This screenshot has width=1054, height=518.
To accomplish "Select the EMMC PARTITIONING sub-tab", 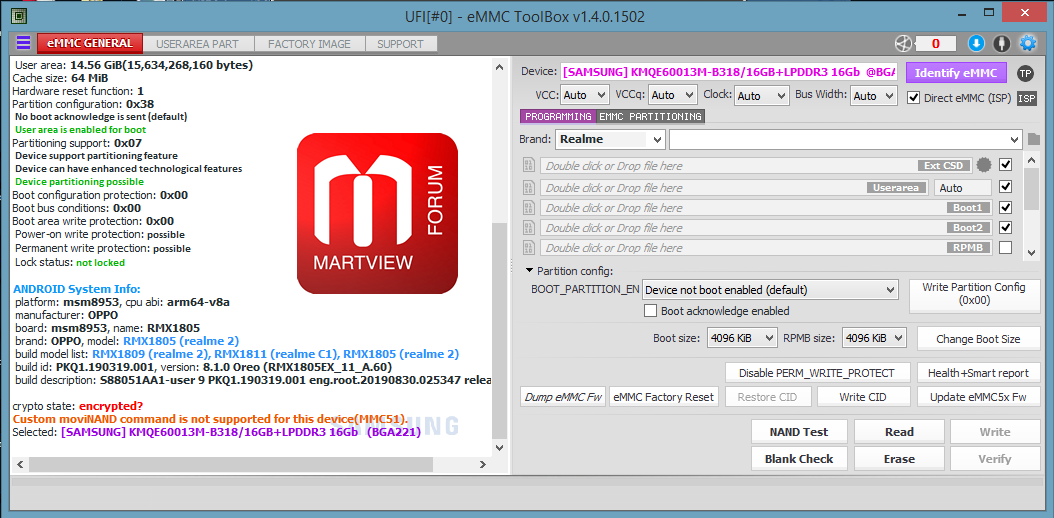I will point(650,116).
